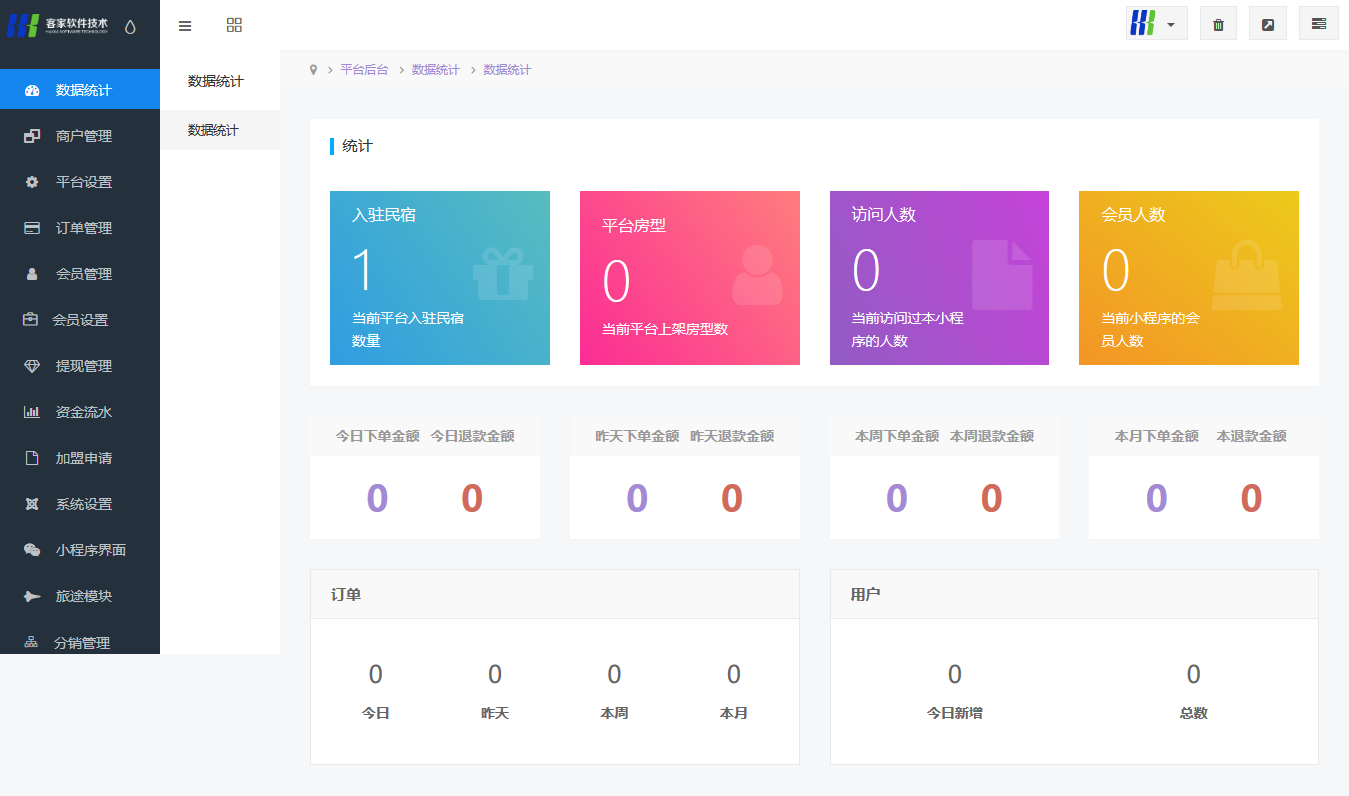
Task: Click the hamburger menu collapse icon
Action: [x=185, y=25]
